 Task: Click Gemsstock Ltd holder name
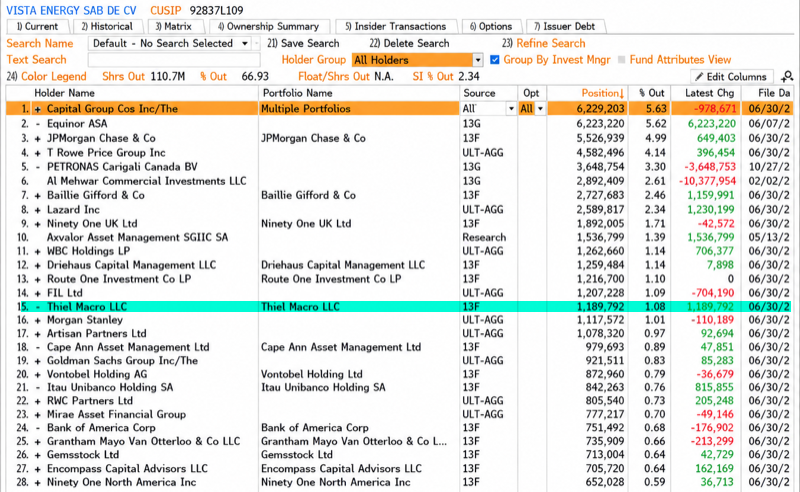coord(83,455)
